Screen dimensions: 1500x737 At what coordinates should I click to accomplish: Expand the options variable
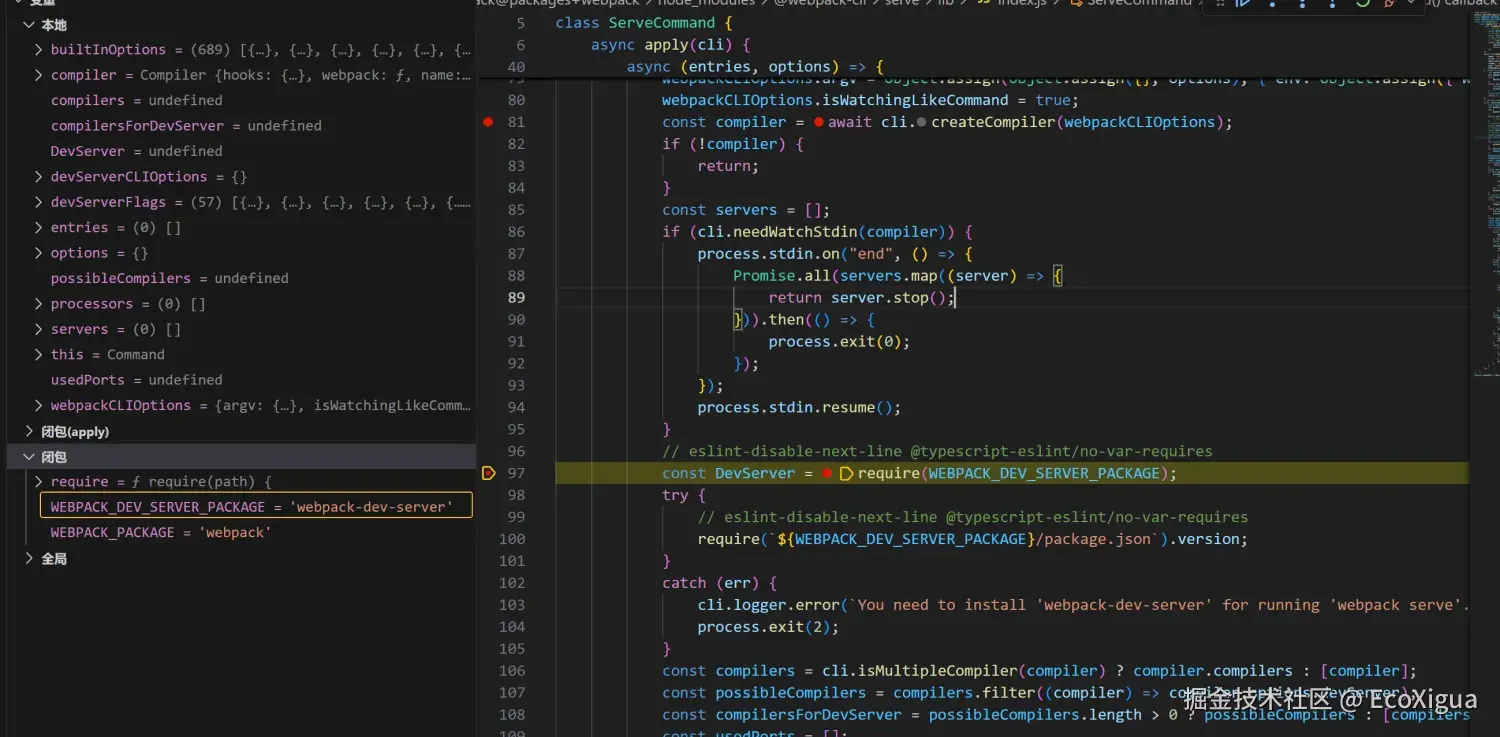[x=38, y=253]
